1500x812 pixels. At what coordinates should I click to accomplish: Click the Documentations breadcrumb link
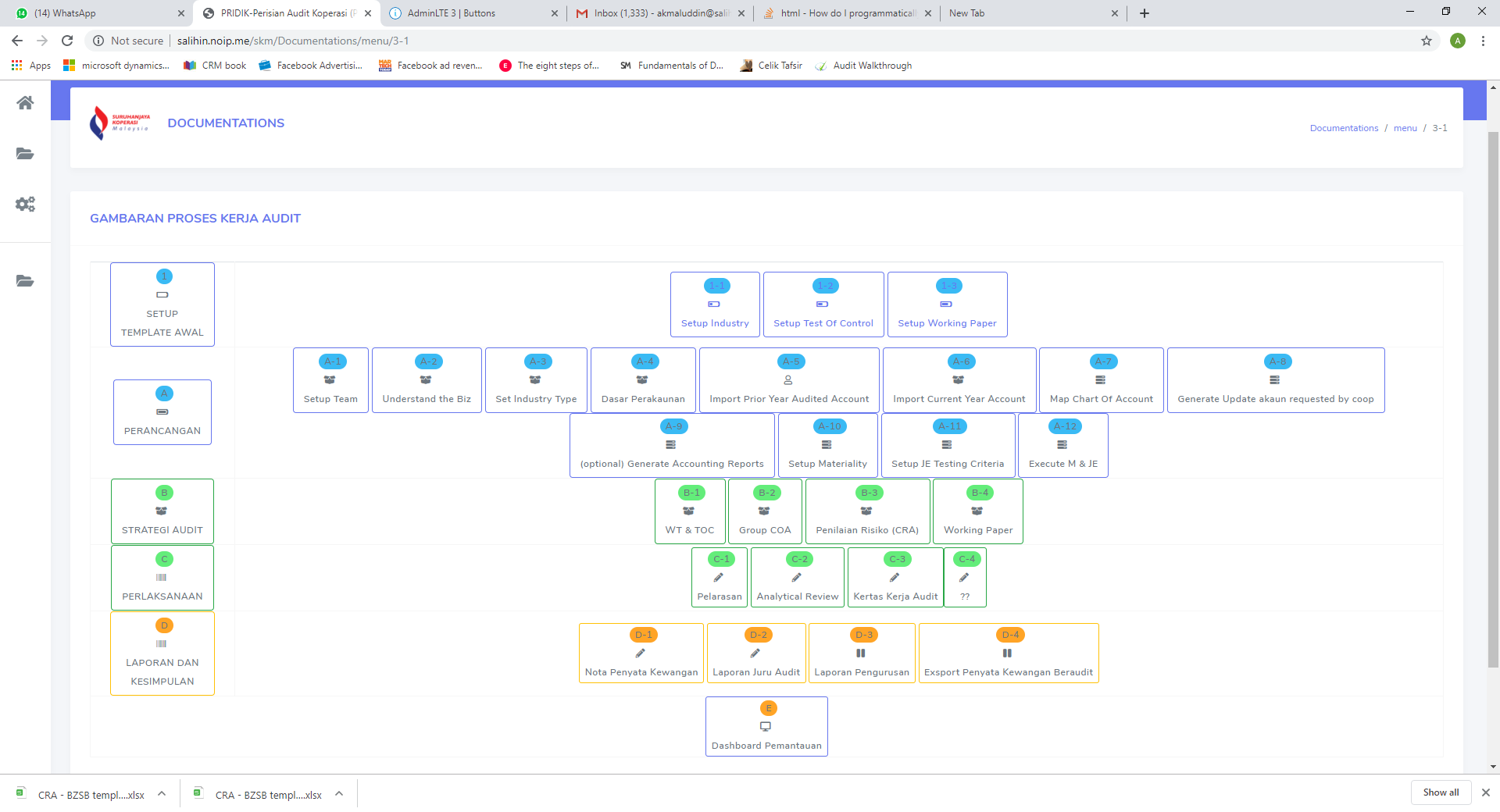click(x=1344, y=128)
